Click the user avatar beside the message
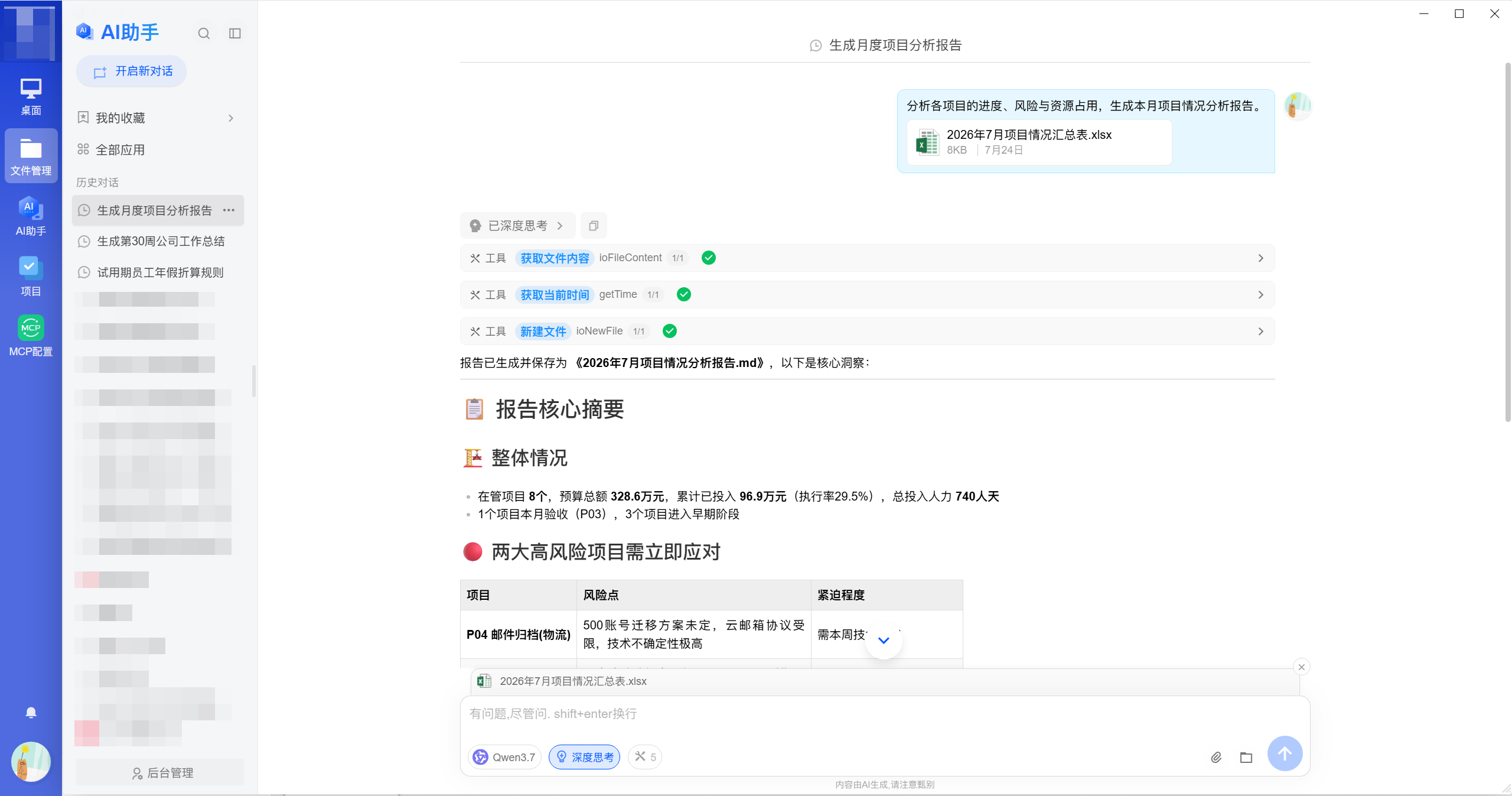The height and width of the screenshot is (796, 1512). coord(1297,106)
